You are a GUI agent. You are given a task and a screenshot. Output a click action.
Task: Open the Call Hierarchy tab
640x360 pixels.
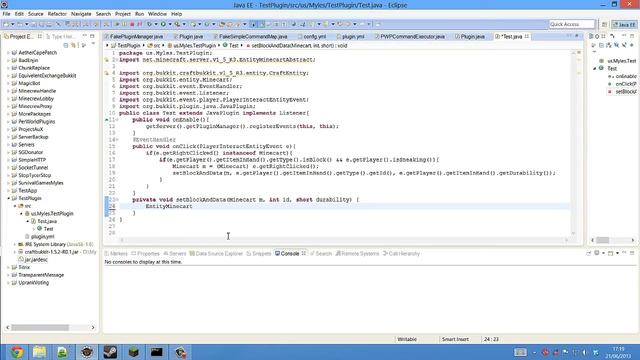(x=401, y=254)
